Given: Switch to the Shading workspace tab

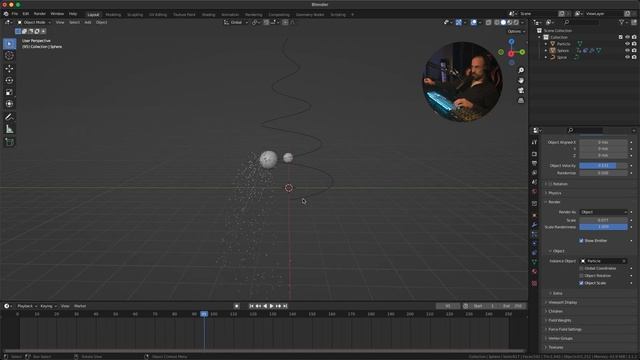Looking at the screenshot, I should [208, 15].
